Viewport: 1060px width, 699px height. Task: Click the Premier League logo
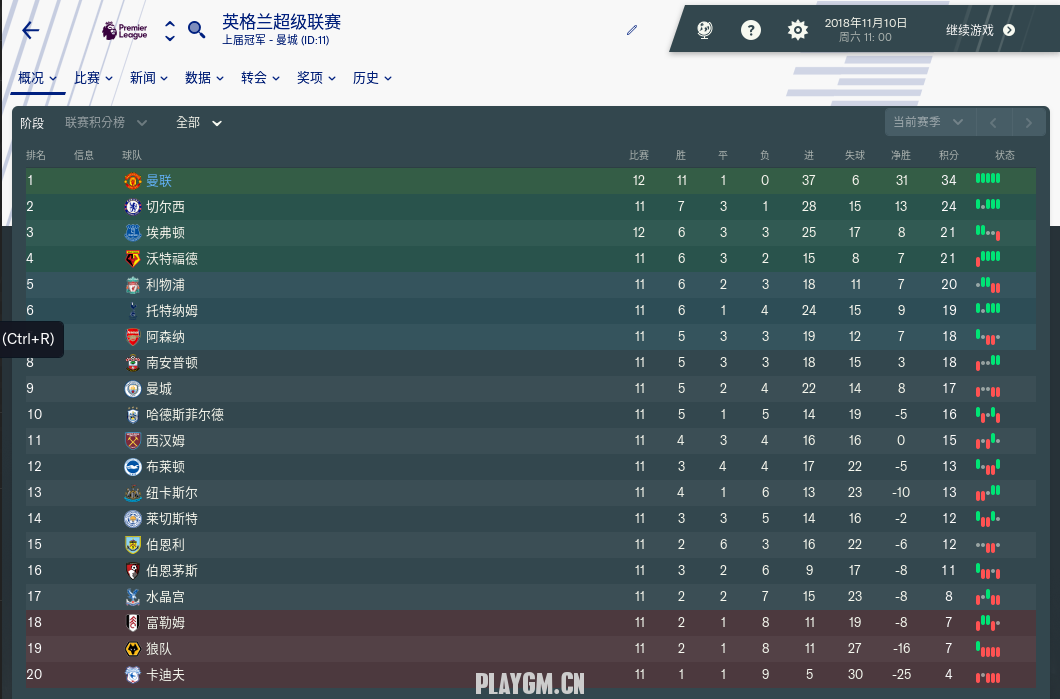click(x=124, y=30)
